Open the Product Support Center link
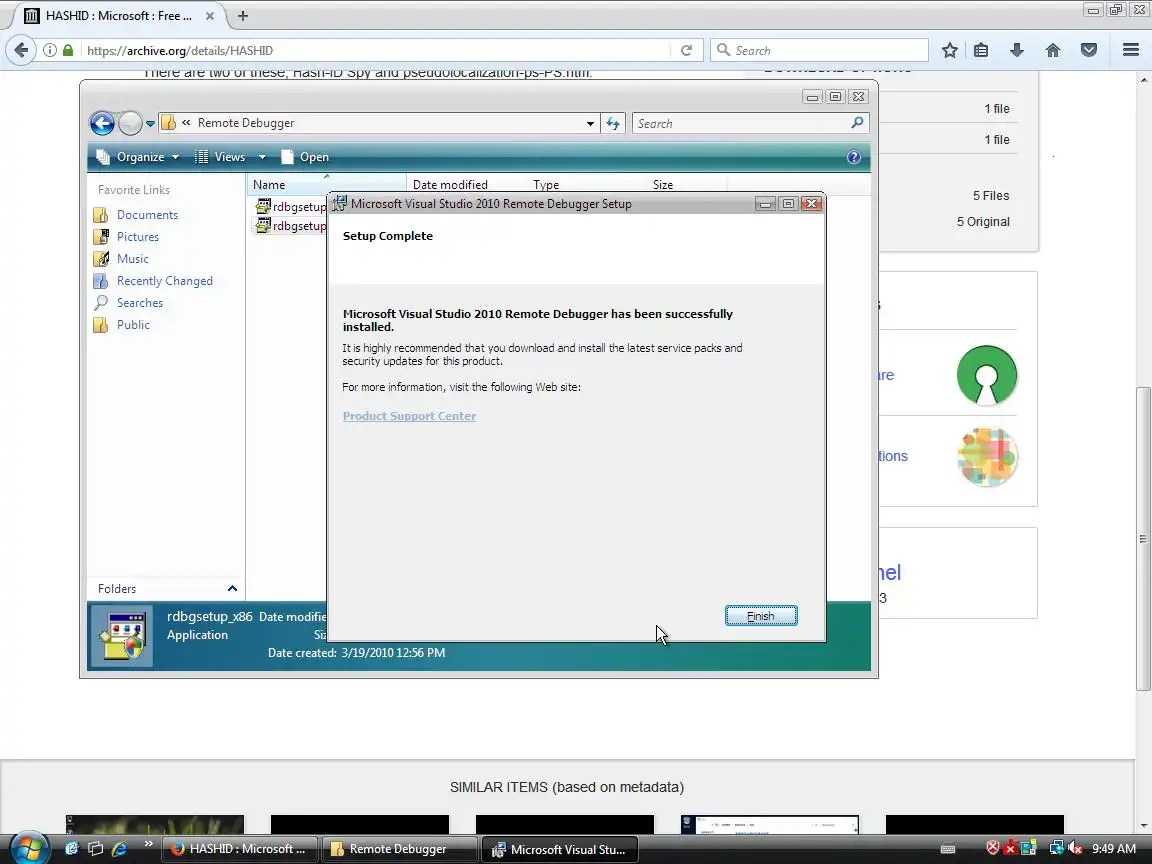Screen dimensions: 1152x864 tap(409, 416)
